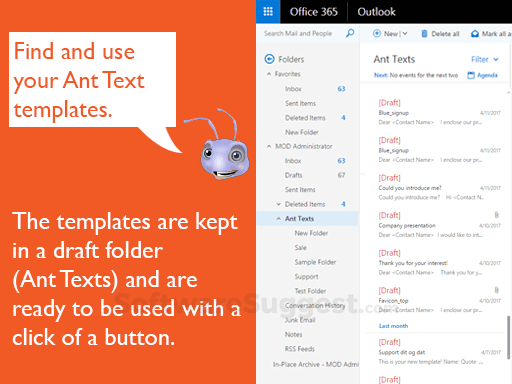
Task: Collapse folder pane with Folders back arrow
Action: click(269, 59)
